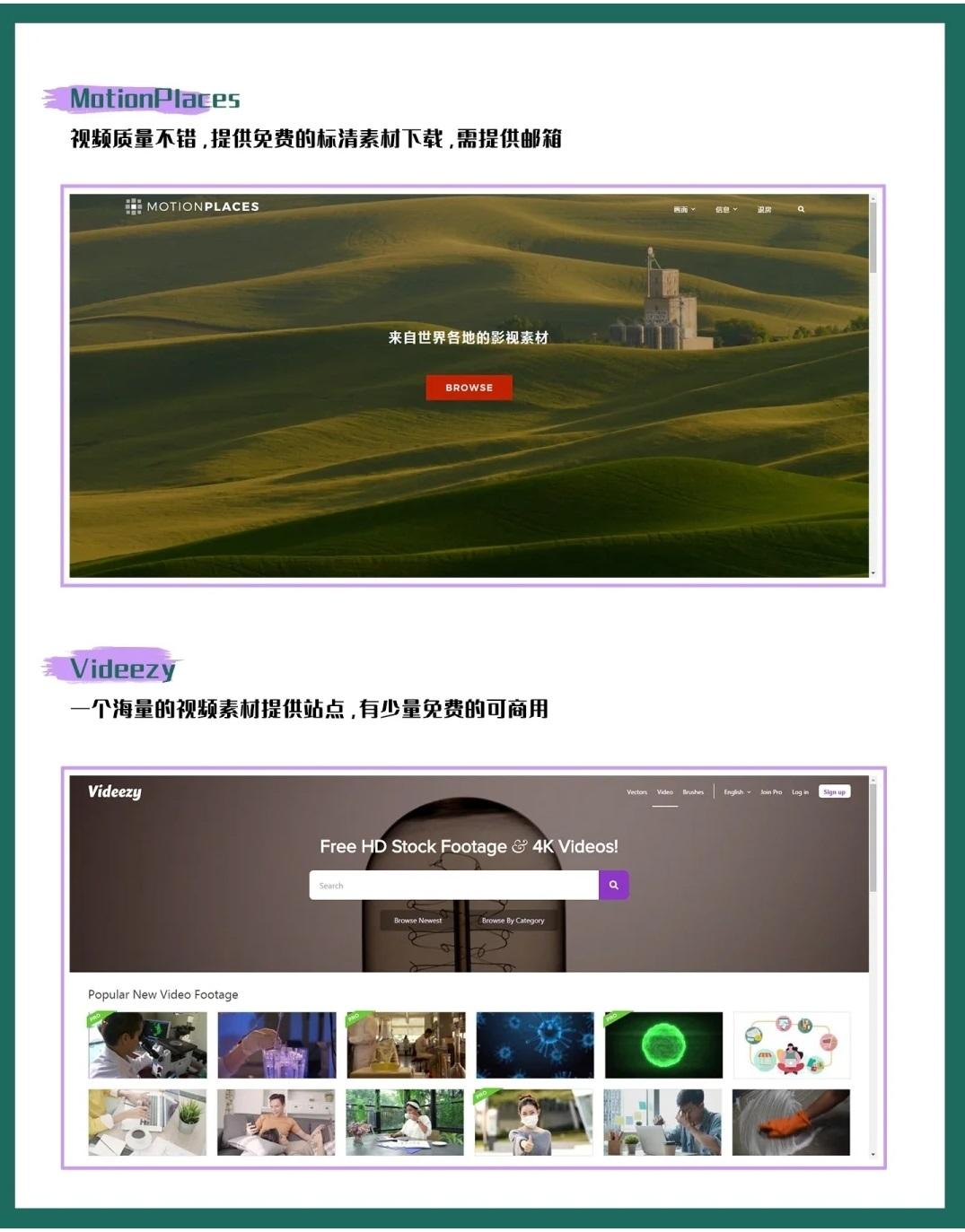Screen dimensions: 965x1232
Task: Open the shirtless man on sofa thumbnail
Action: point(276,1123)
